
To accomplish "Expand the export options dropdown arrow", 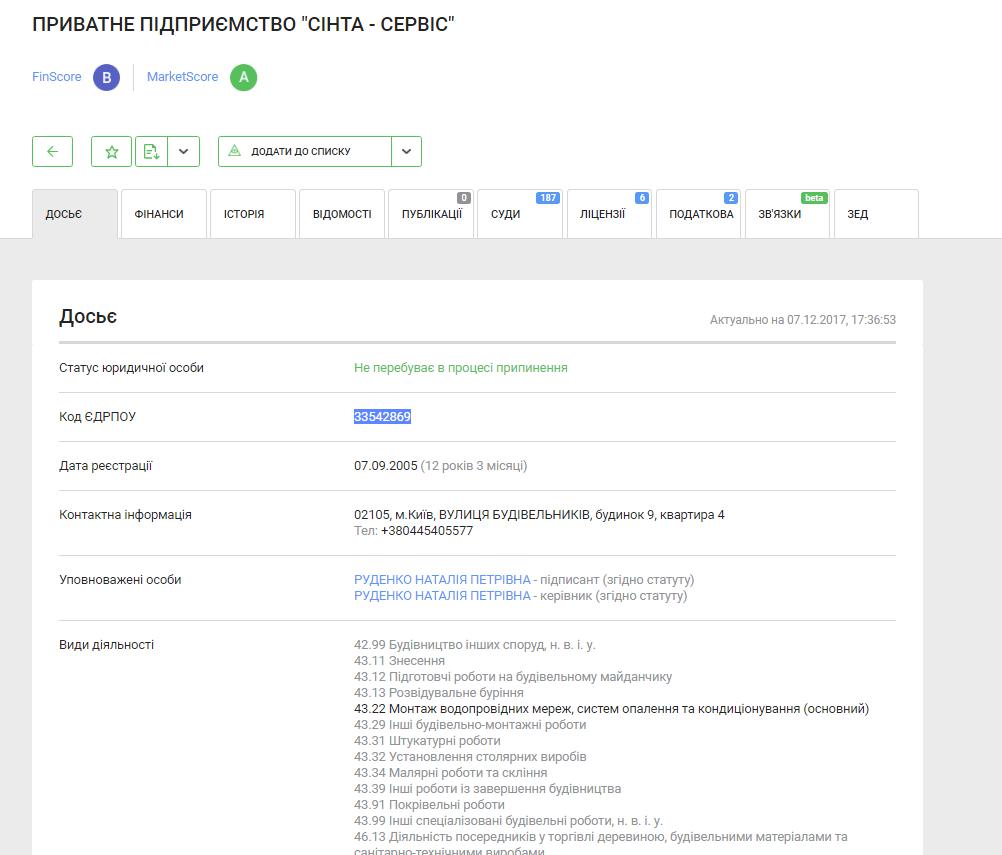I will click(x=183, y=151).
